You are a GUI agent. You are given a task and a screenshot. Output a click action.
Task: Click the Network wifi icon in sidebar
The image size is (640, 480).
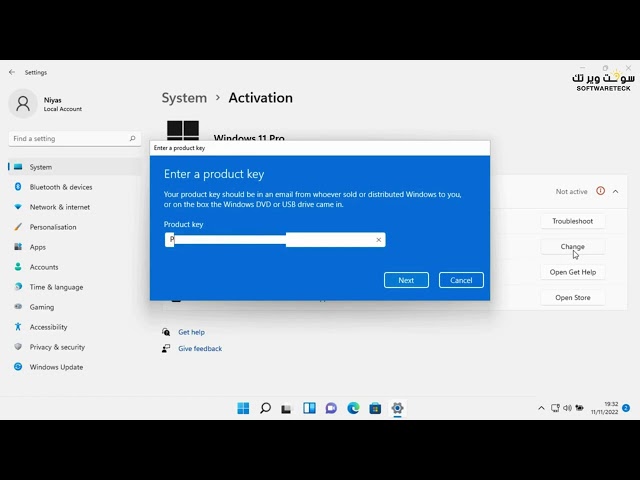coord(18,207)
